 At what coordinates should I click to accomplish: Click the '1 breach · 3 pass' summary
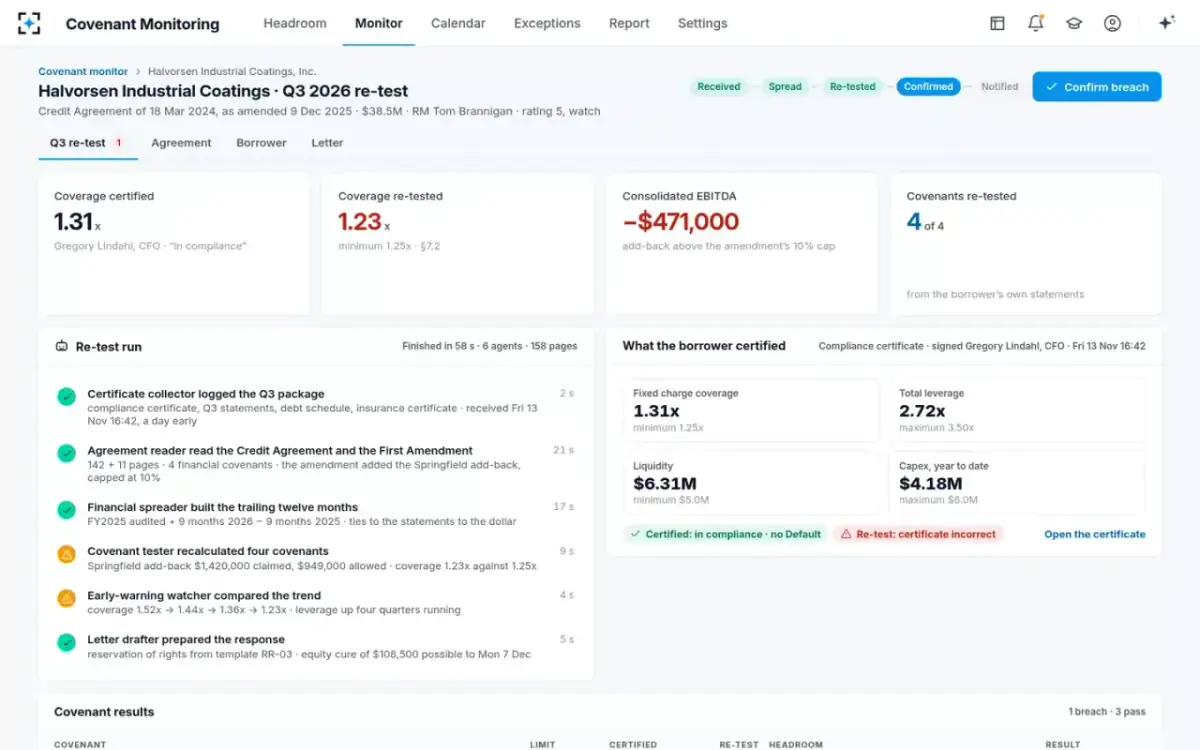(1107, 712)
